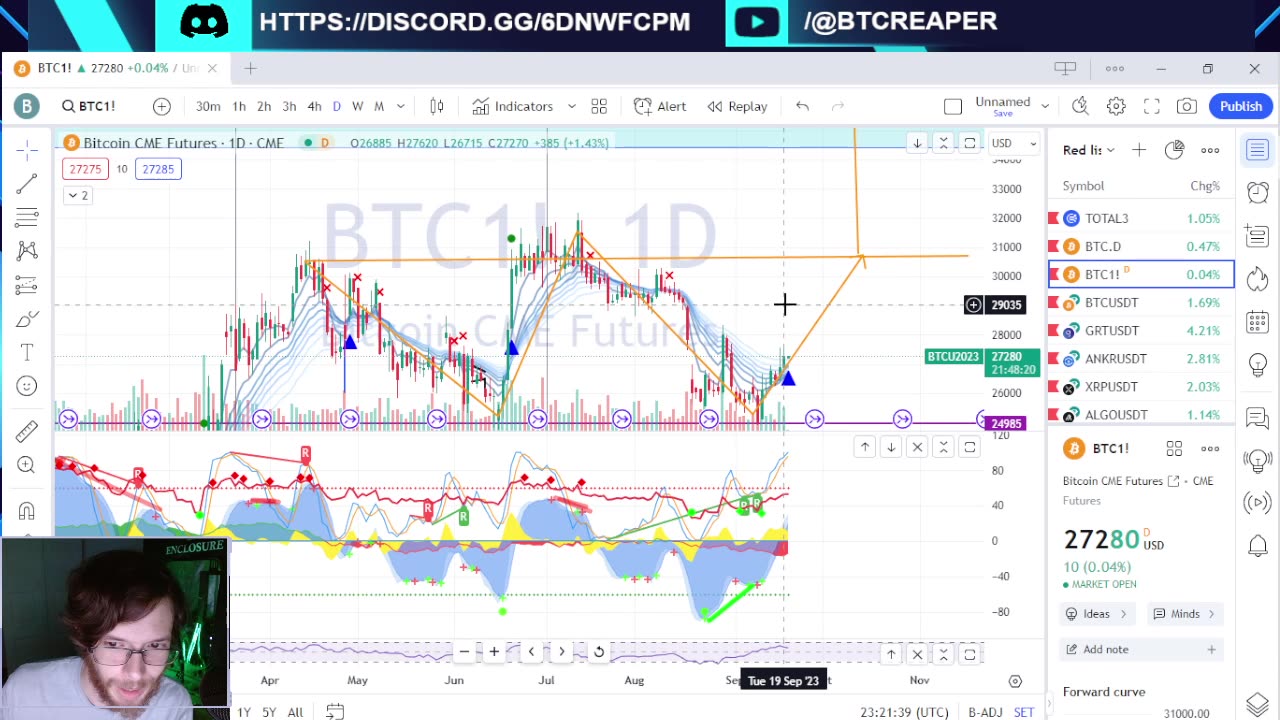Select the text annotation tool
This screenshot has width=1280, height=720.
[27, 353]
